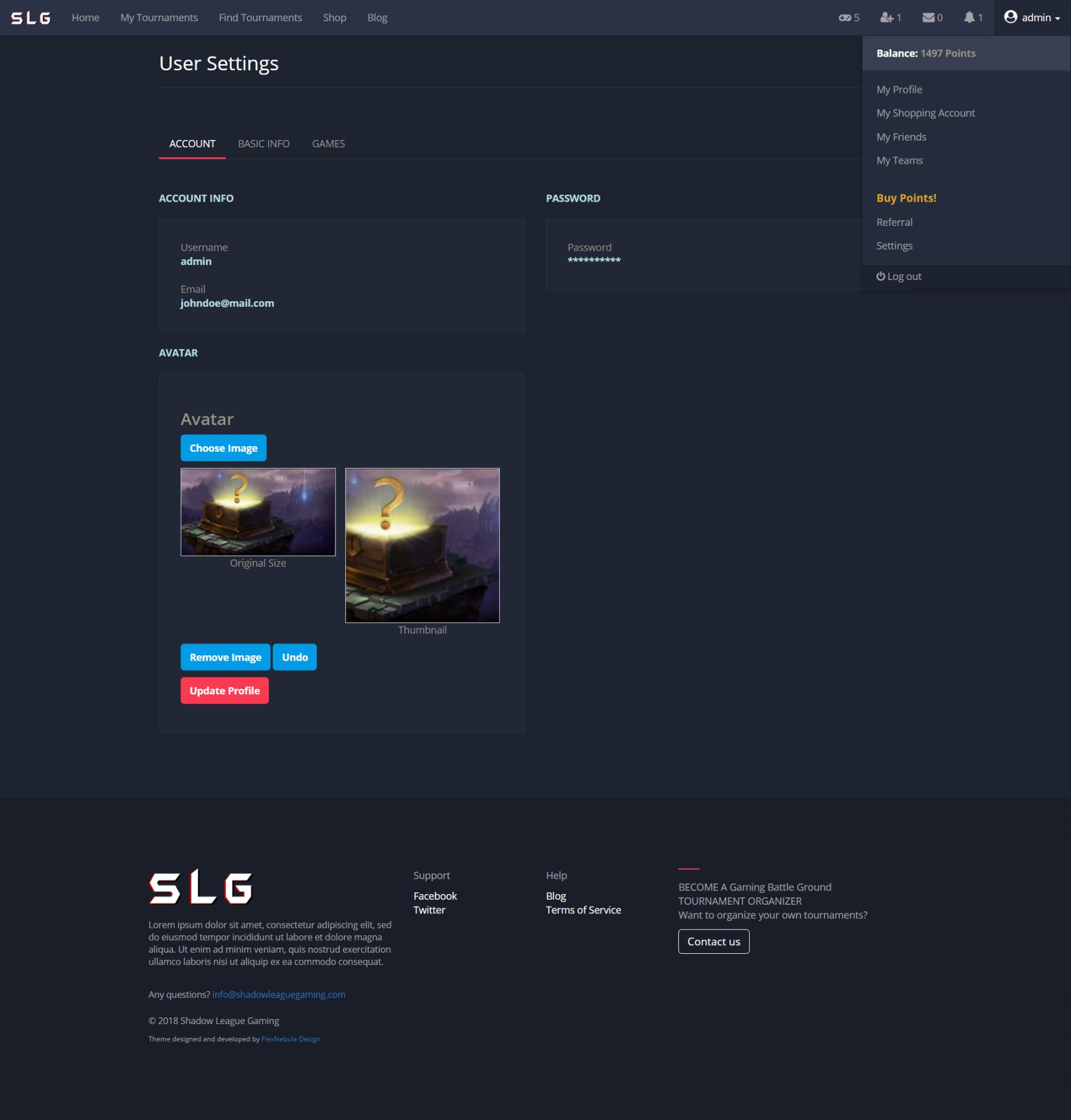Click Undo next to Remove Image
This screenshot has width=1071, height=1120.
tap(294, 657)
